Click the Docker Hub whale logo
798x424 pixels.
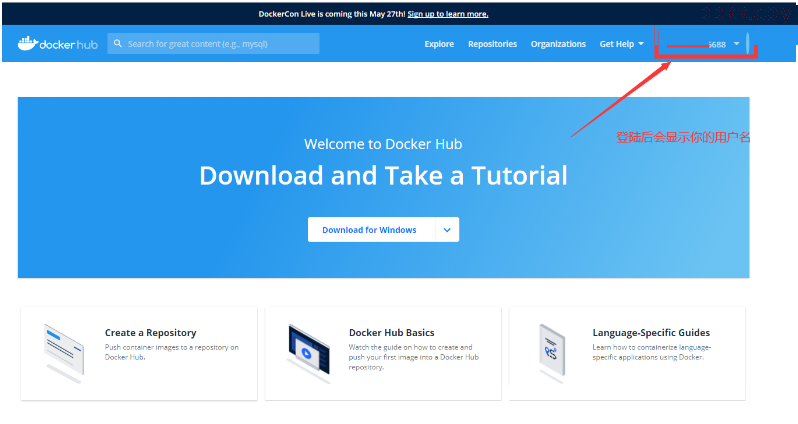58,44
